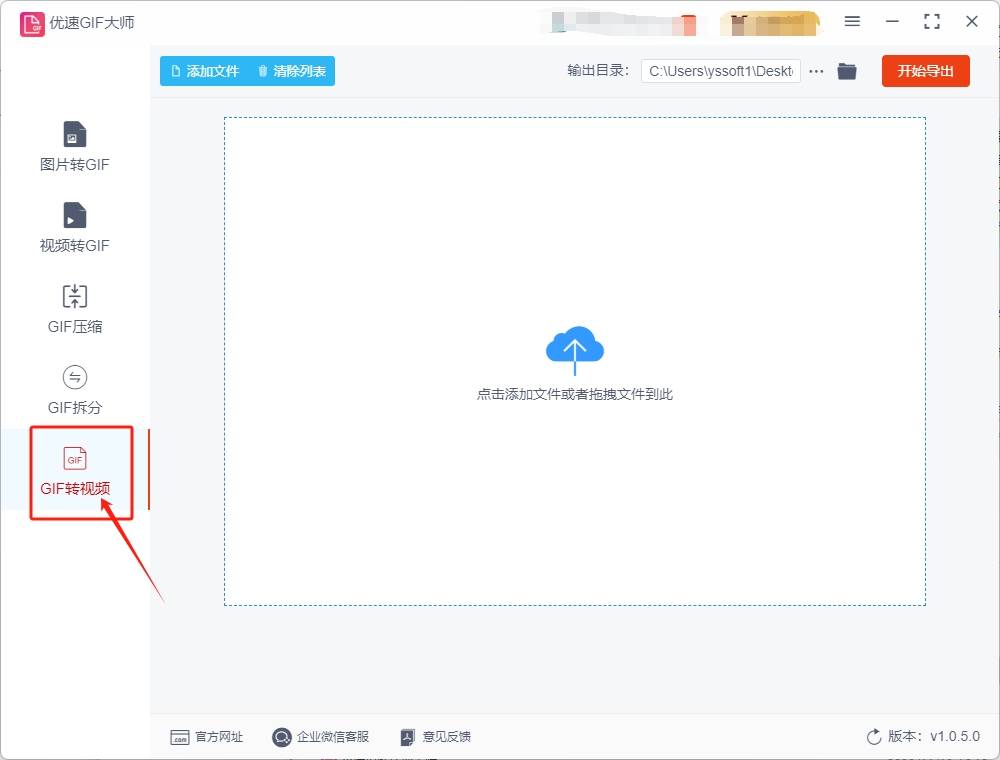Screen dimensions: 1000x760
Task: Click the 企业微信客服 customer service icon
Action: pyautogui.click(x=320, y=736)
